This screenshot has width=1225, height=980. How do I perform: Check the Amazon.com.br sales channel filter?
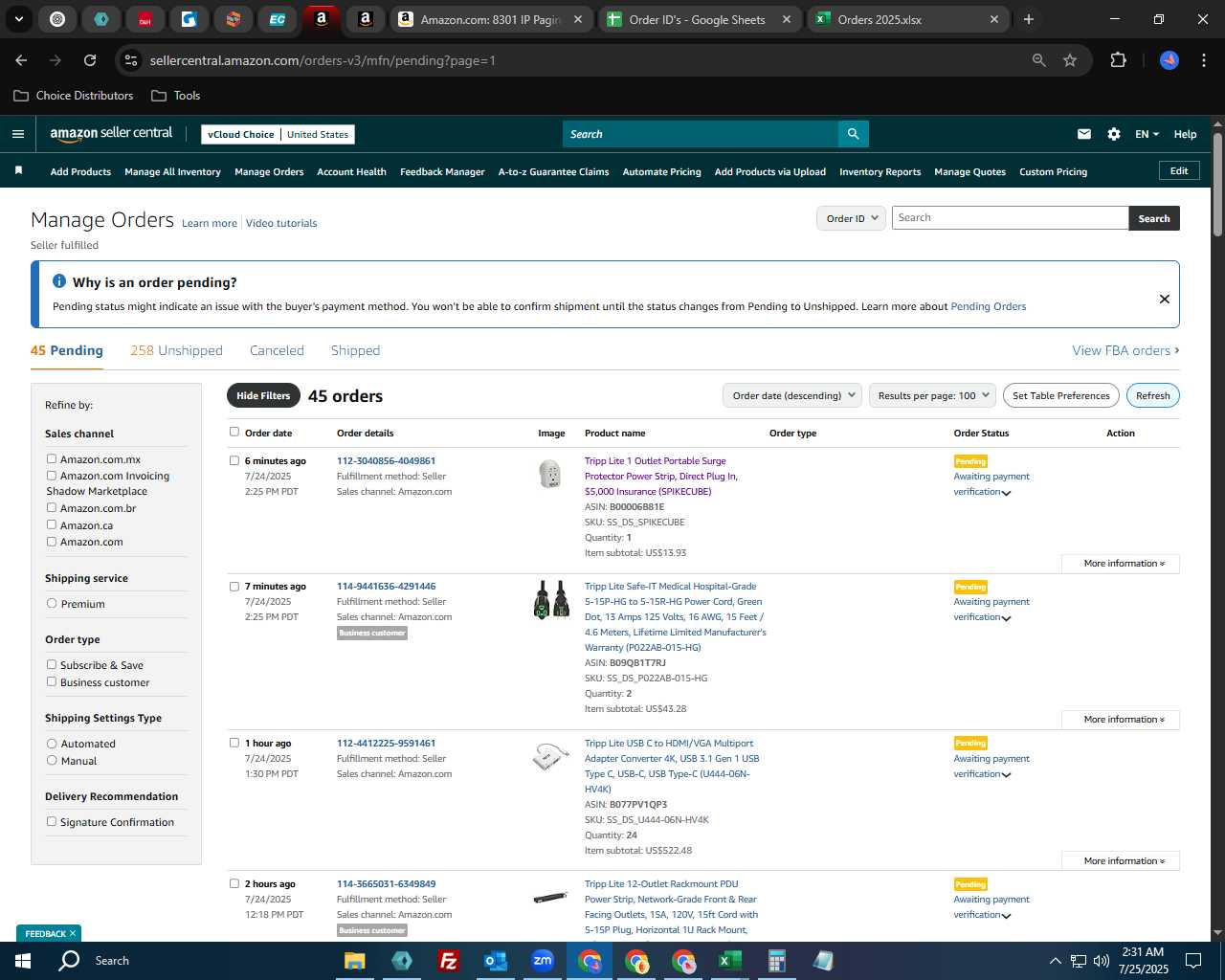[x=52, y=507]
